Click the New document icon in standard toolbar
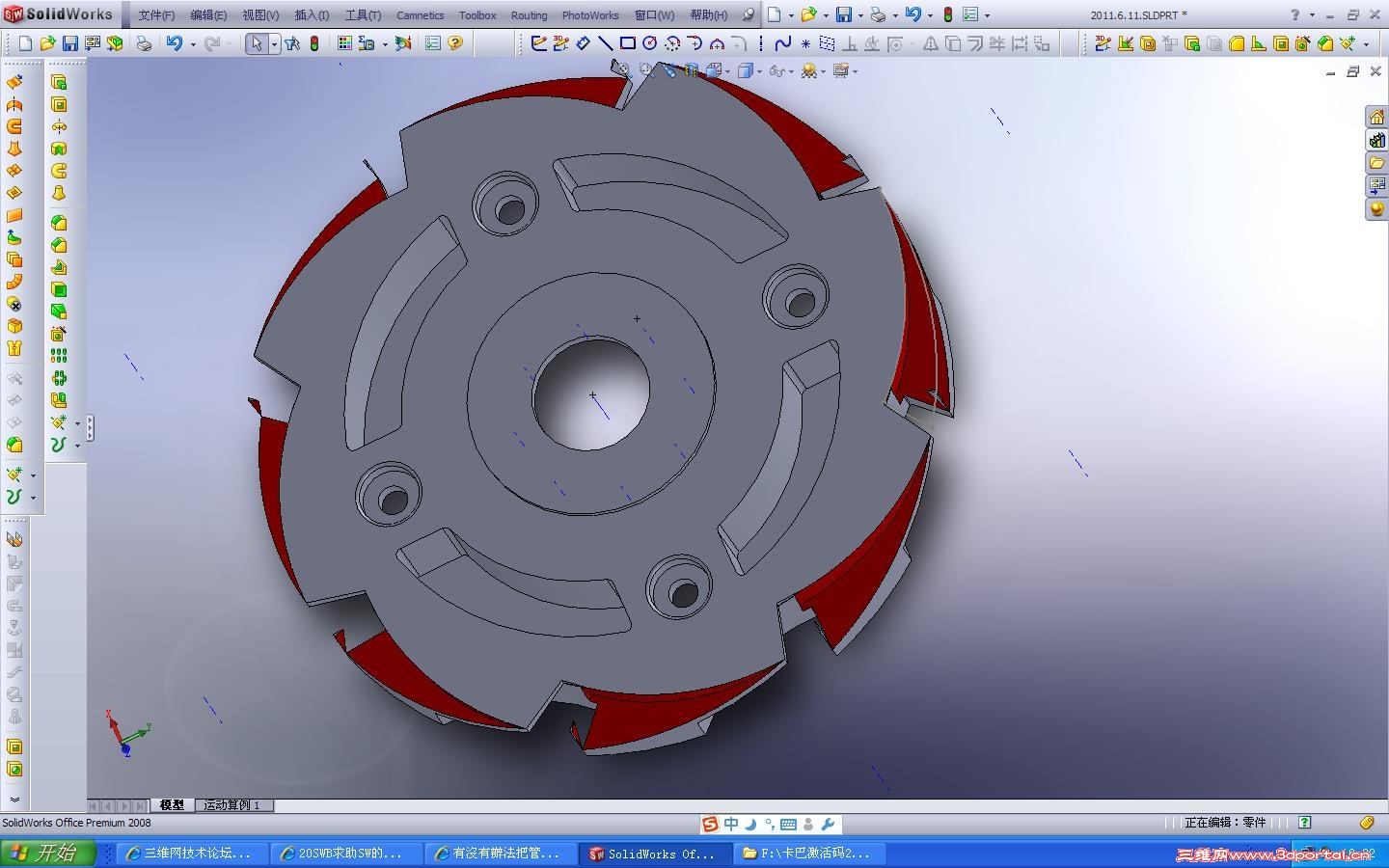 (x=25, y=43)
